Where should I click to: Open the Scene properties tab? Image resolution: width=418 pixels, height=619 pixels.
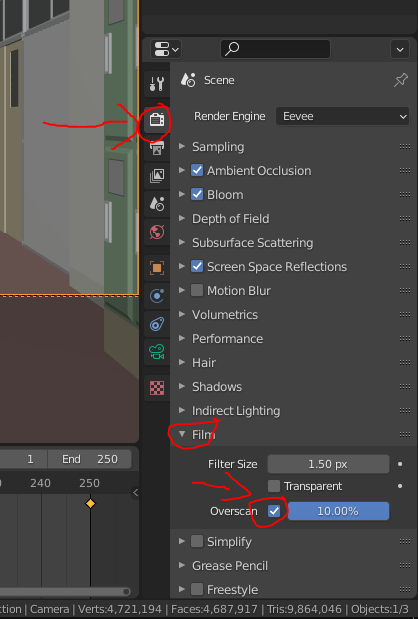[x=157, y=204]
